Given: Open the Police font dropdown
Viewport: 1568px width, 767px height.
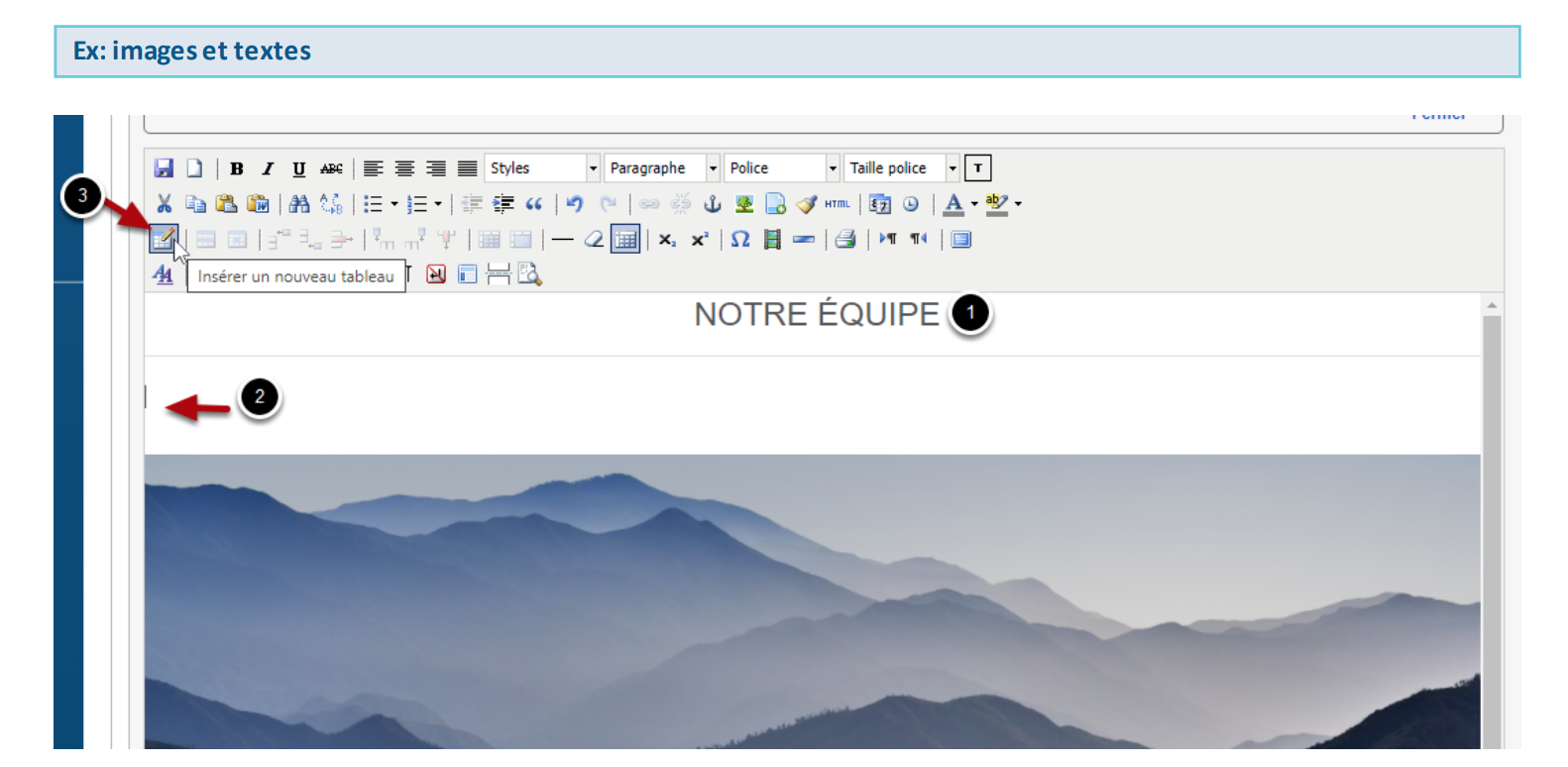Looking at the screenshot, I should (782, 168).
